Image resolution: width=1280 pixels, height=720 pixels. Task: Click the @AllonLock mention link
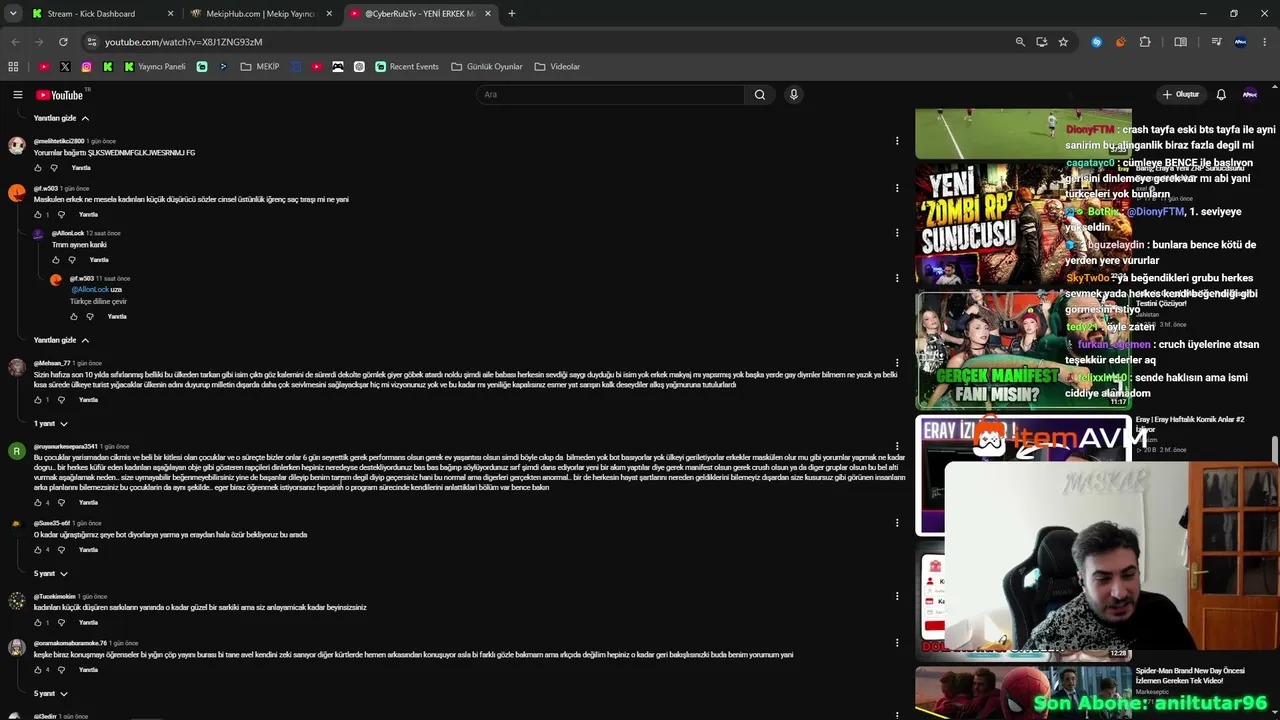point(90,290)
